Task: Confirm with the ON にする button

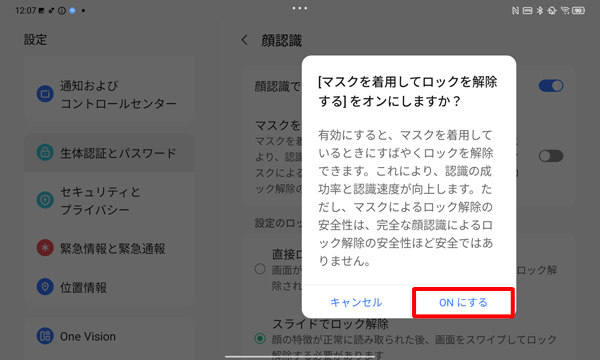Action: [463, 303]
